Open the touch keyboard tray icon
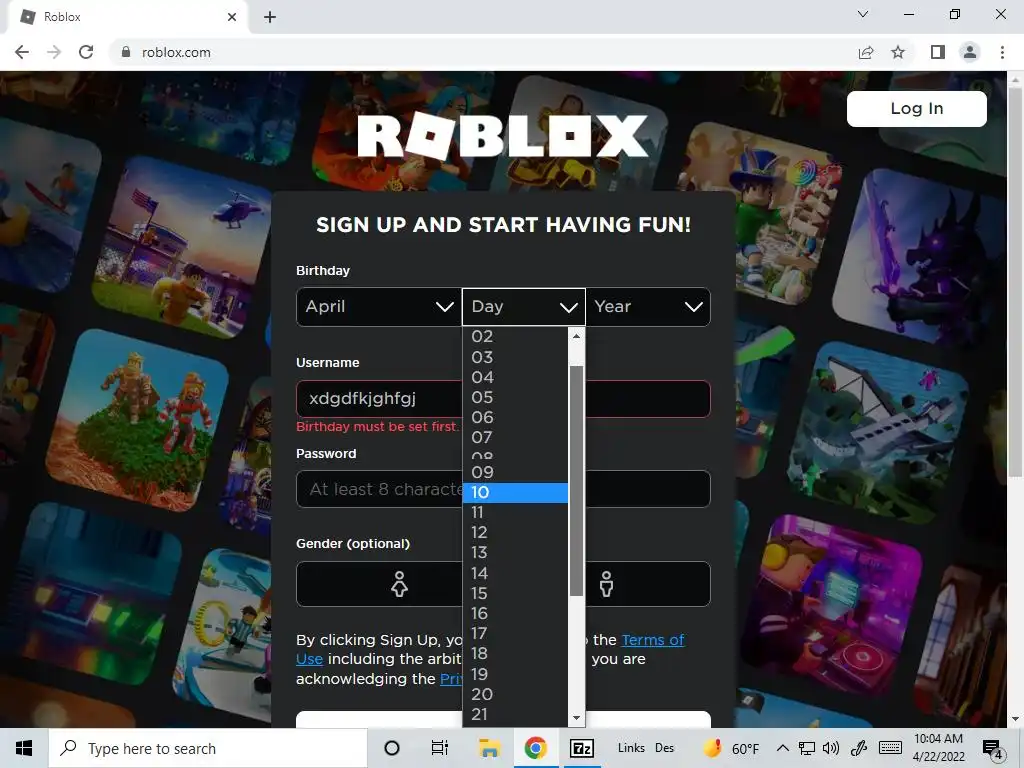1024x768 pixels. coord(890,748)
